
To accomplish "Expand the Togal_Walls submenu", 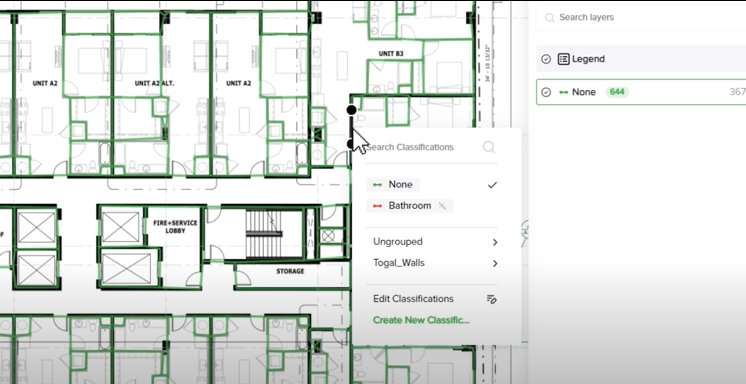I will (x=435, y=263).
